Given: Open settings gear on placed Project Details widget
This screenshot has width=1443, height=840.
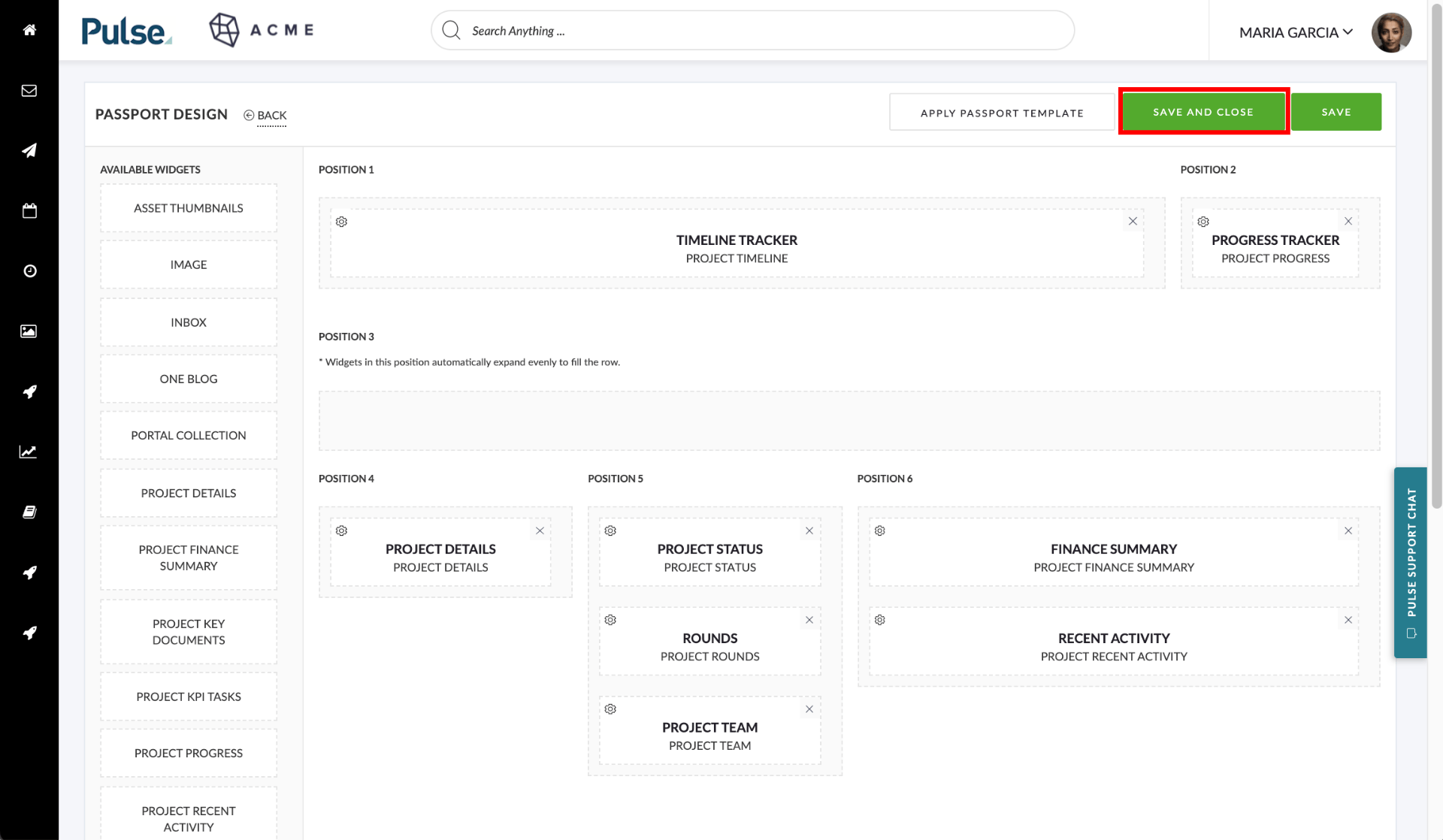Looking at the screenshot, I should (341, 530).
